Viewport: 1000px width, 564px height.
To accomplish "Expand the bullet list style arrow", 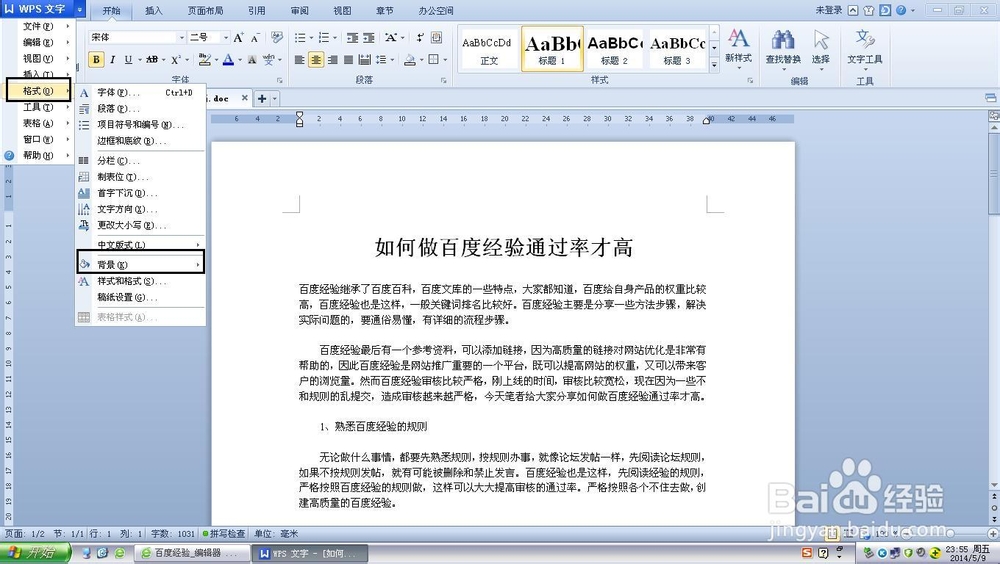I will point(311,38).
